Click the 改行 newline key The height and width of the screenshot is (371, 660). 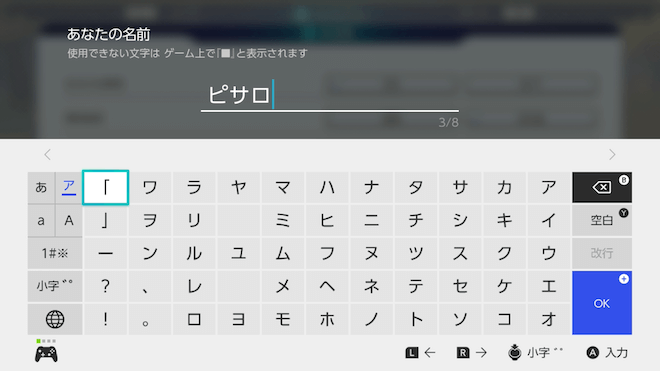[601, 253]
